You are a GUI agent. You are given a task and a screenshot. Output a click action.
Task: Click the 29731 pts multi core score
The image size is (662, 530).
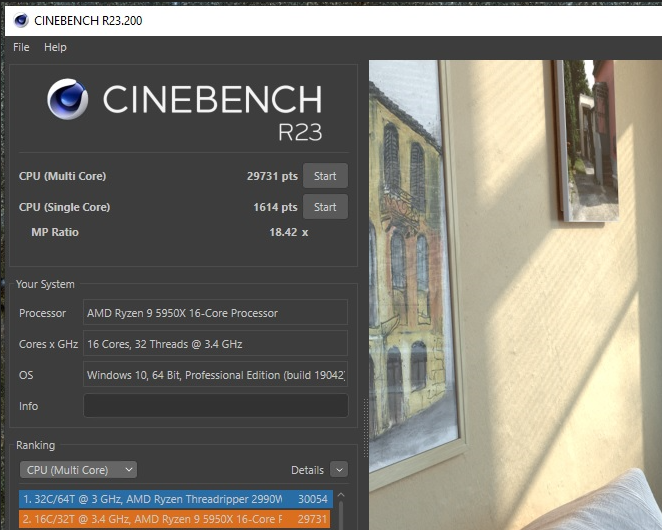(x=272, y=176)
